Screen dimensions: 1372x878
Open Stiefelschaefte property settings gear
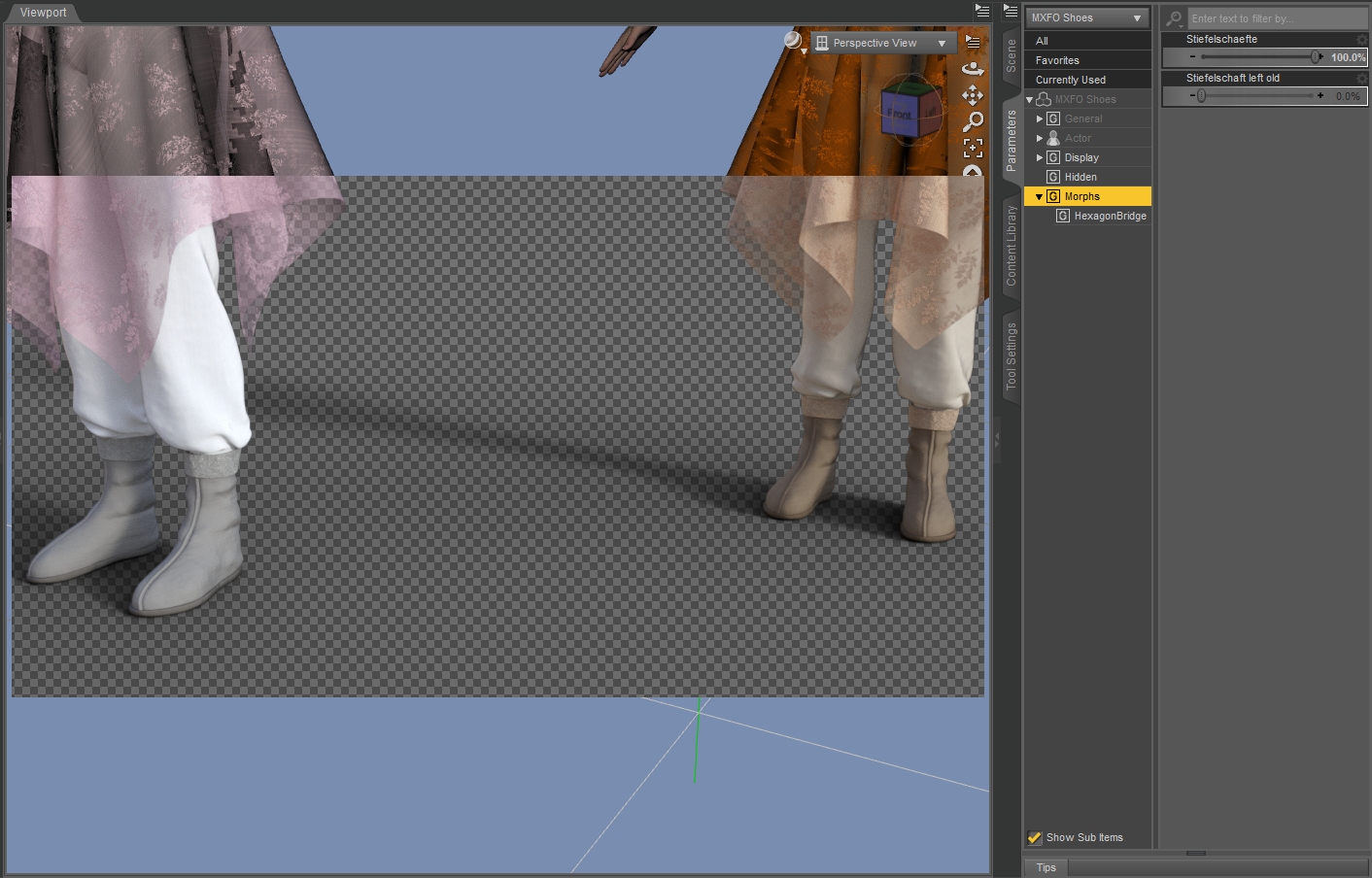1361,40
